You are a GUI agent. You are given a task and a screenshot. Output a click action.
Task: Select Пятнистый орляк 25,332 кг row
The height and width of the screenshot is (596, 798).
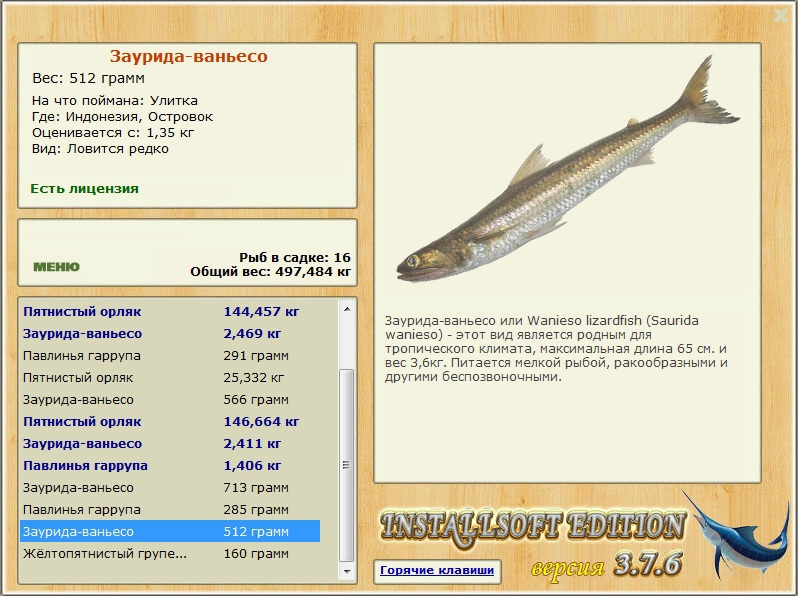point(170,378)
